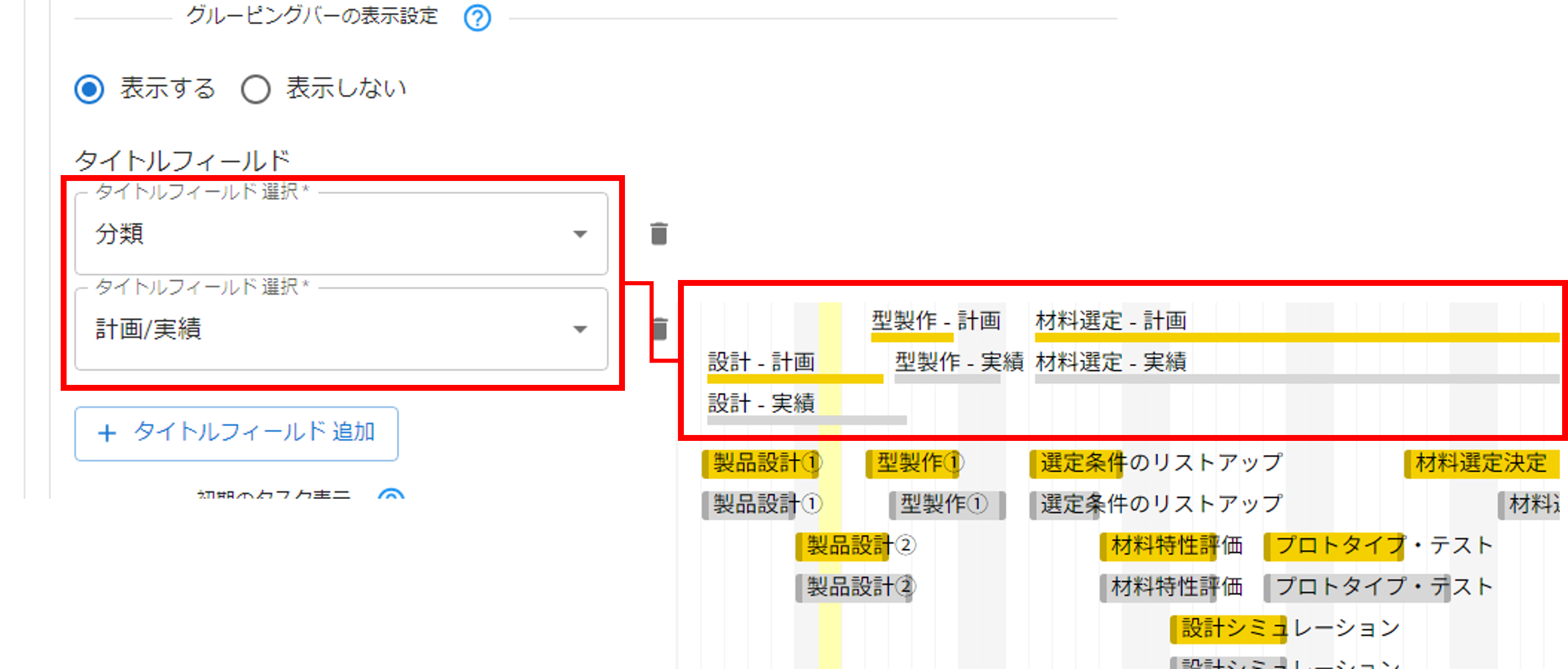
Task: Click the 型製作 - 計画 grouping bar
Action: click(911, 337)
